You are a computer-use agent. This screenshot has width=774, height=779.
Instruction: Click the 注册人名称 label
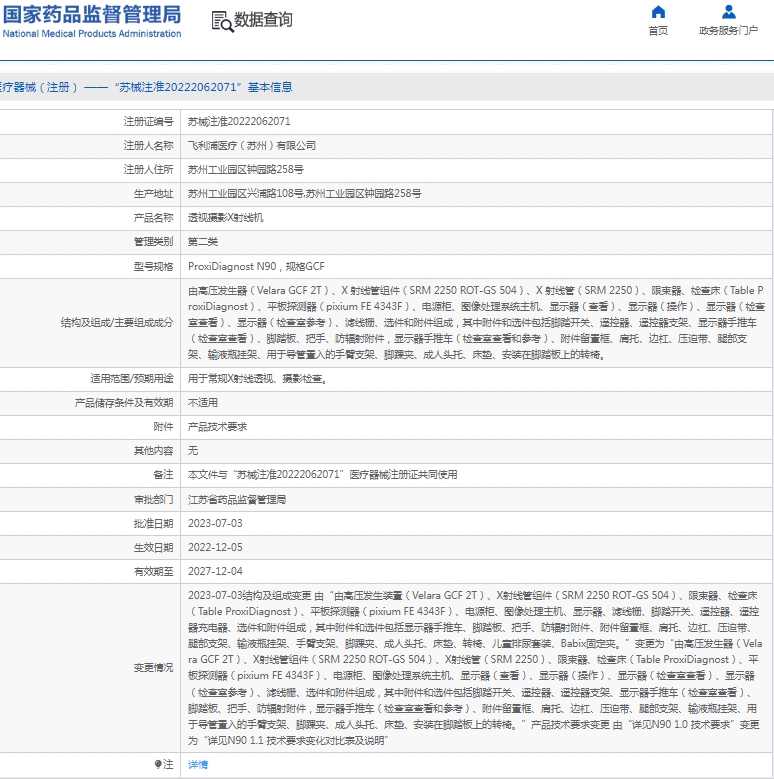point(148,146)
